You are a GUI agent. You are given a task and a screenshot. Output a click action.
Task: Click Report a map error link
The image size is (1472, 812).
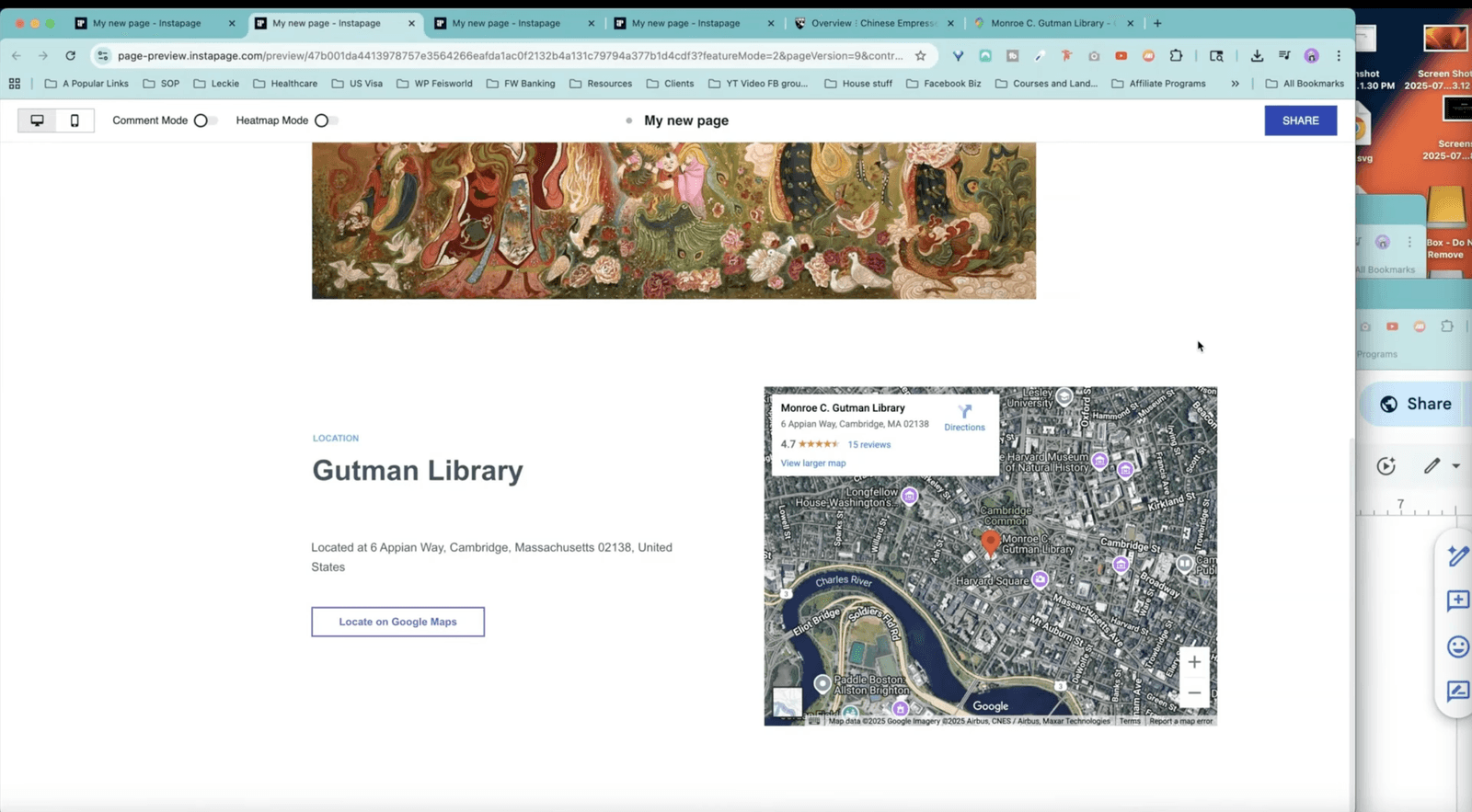pyautogui.click(x=1180, y=721)
